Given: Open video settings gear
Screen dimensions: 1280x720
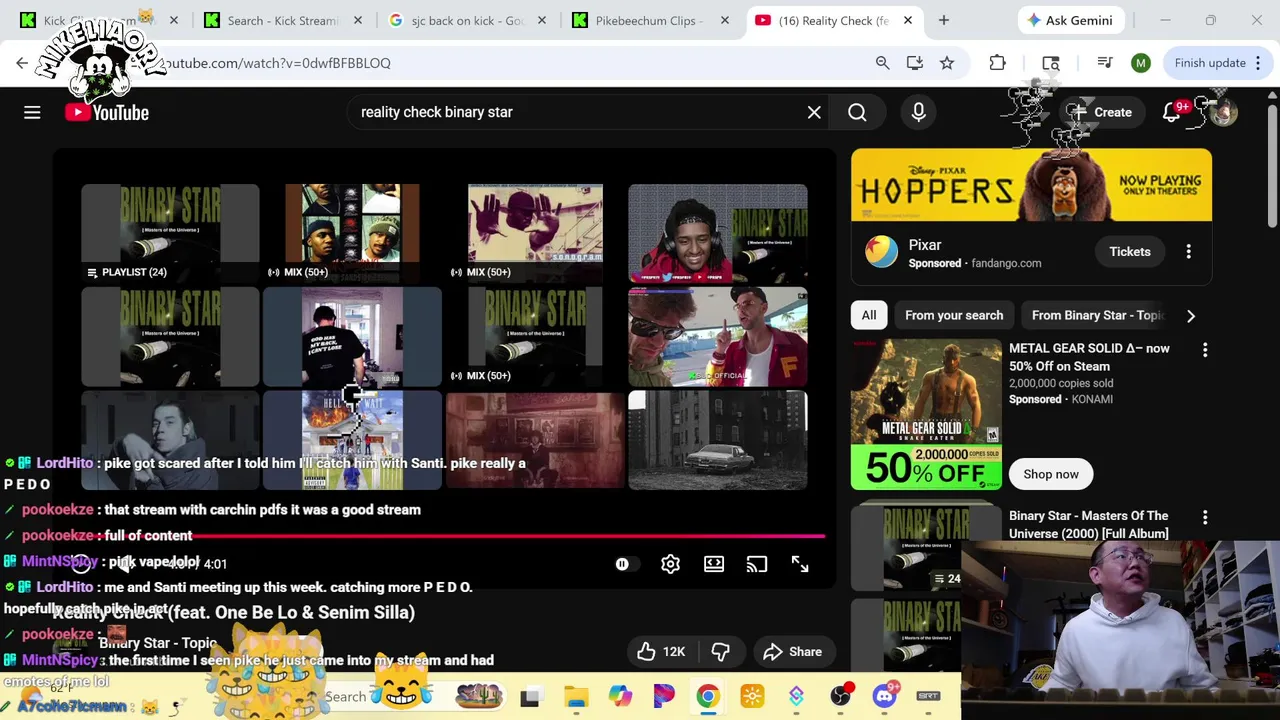Looking at the screenshot, I should (670, 564).
